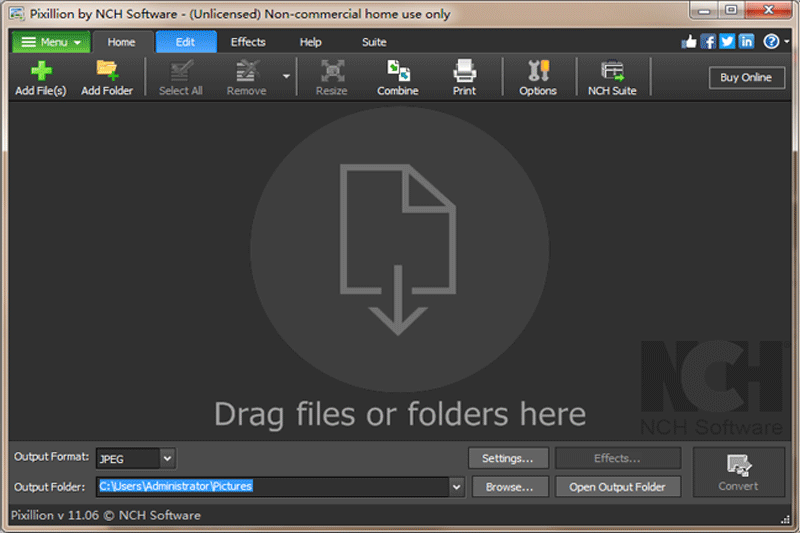800x533 pixels.
Task: Switch to the Edit tab
Action: point(186,42)
